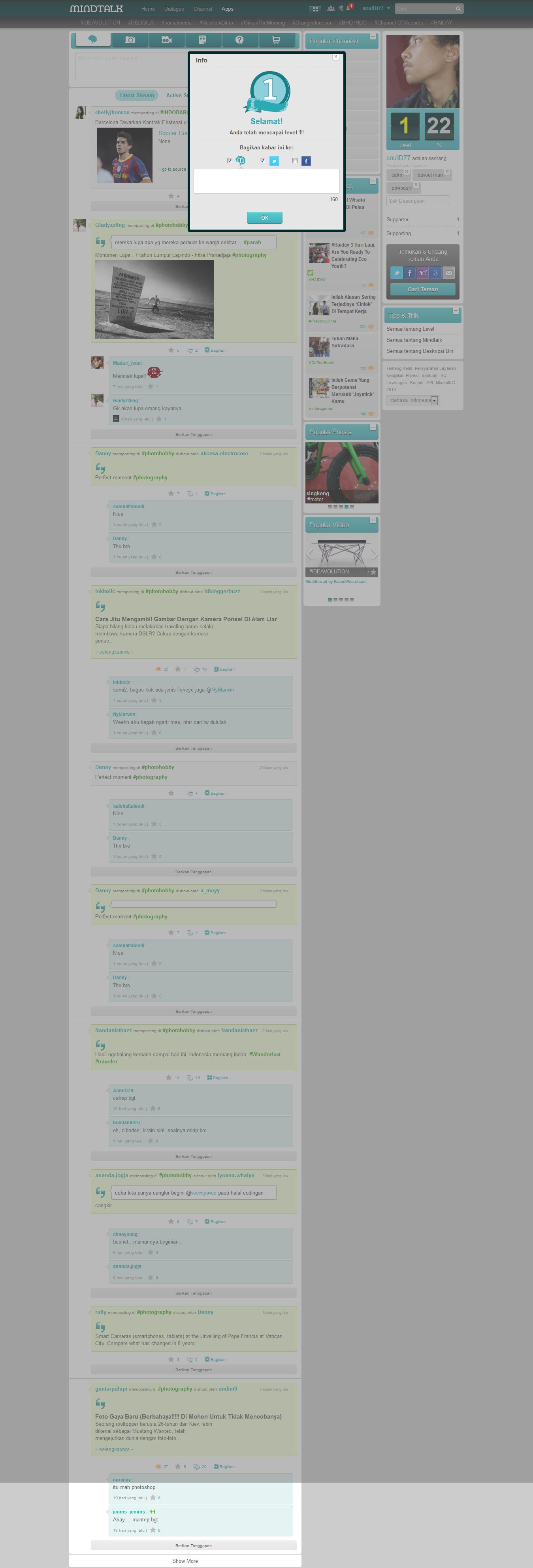Toggle the Twitter share checkbox
The height and width of the screenshot is (1568, 533).
click(262, 161)
